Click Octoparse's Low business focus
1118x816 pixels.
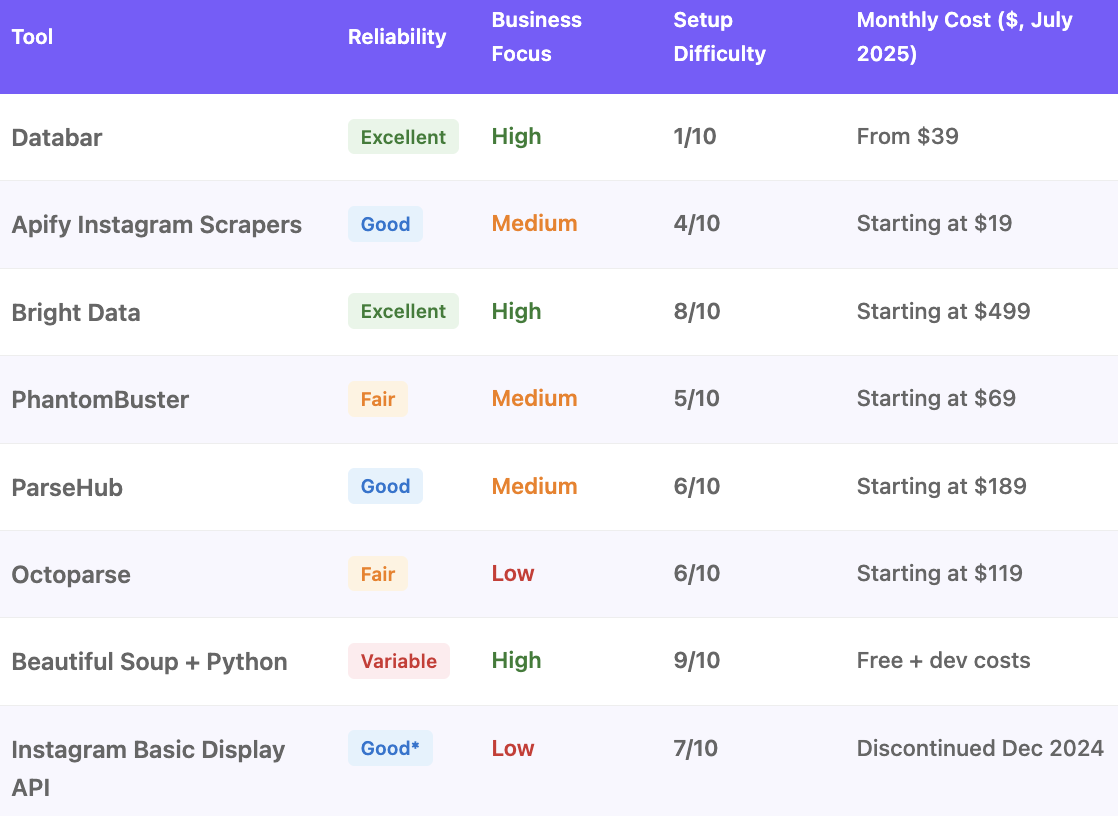coord(513,573)
